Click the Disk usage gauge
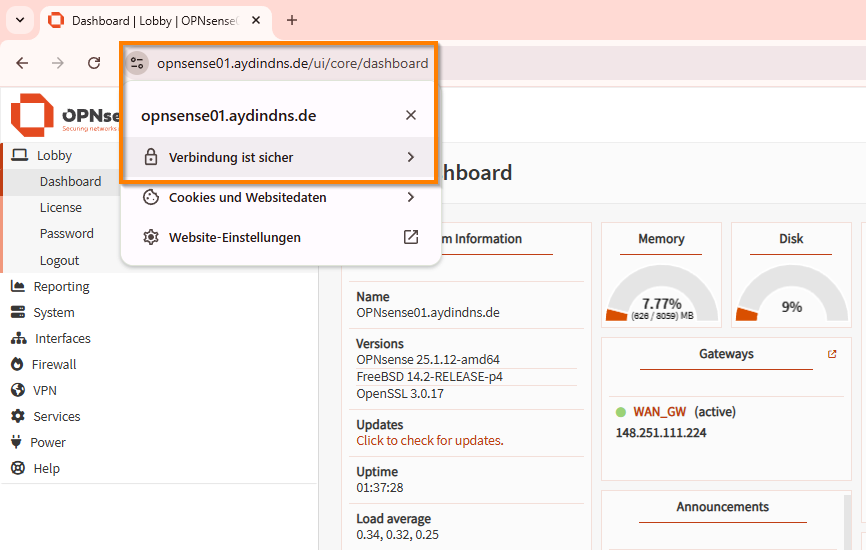 tap(791, 294)
